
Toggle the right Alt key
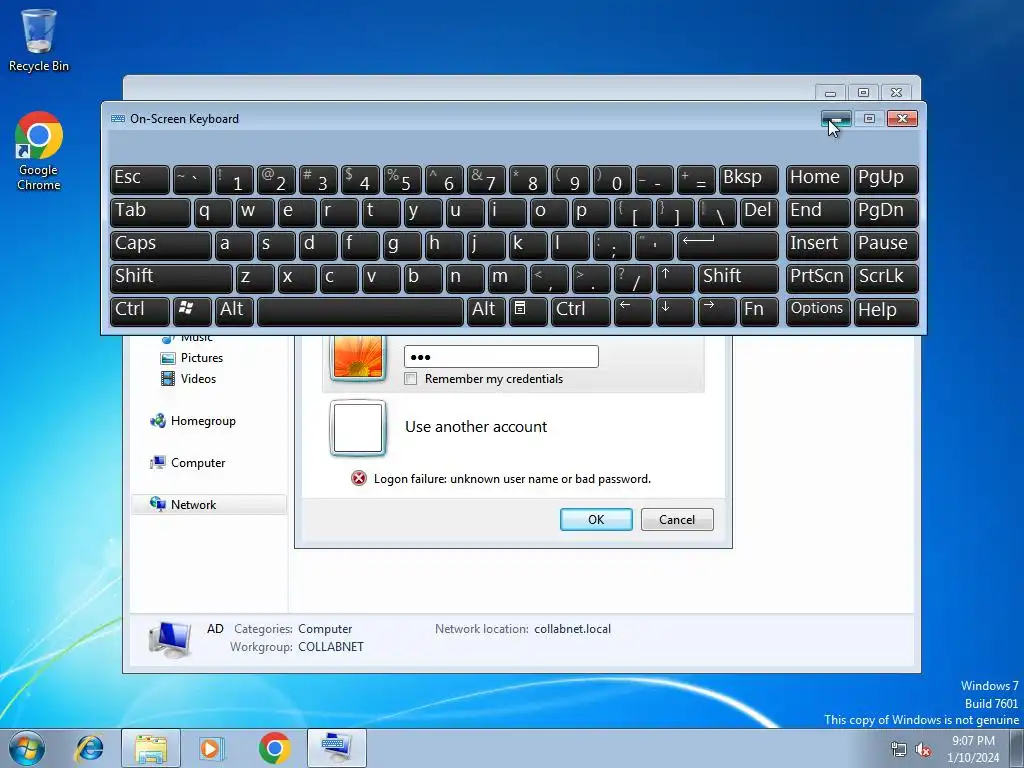(x=485, y=312)
